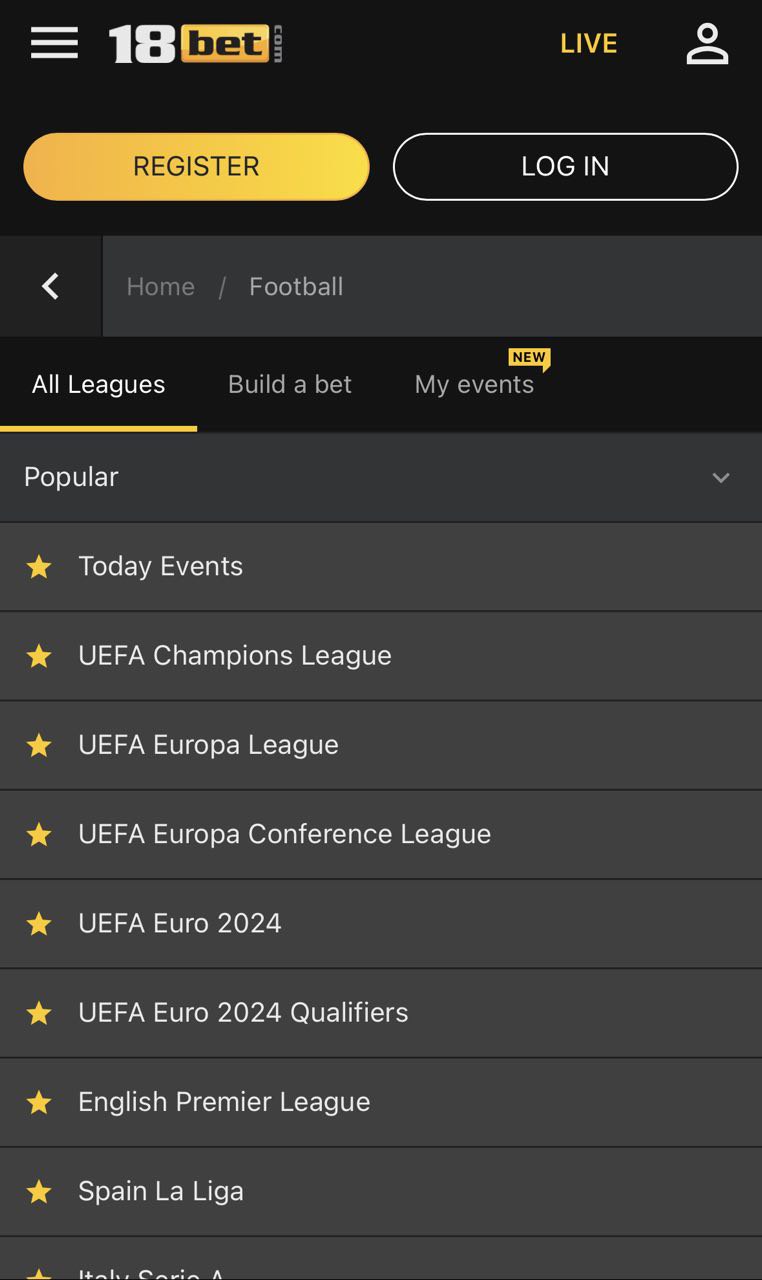Open UEFA Europa Conference League
Image resolution: width=762 pixels, height=1280 pixels.
(x=284, y=834)
